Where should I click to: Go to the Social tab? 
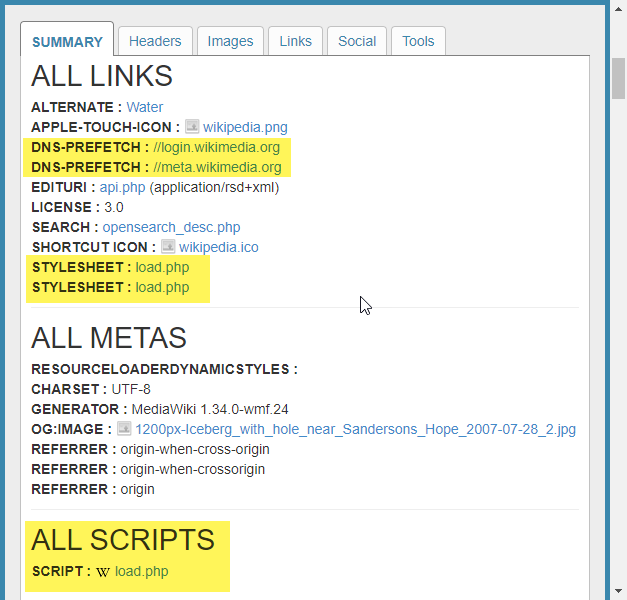(x=357, y=41)
